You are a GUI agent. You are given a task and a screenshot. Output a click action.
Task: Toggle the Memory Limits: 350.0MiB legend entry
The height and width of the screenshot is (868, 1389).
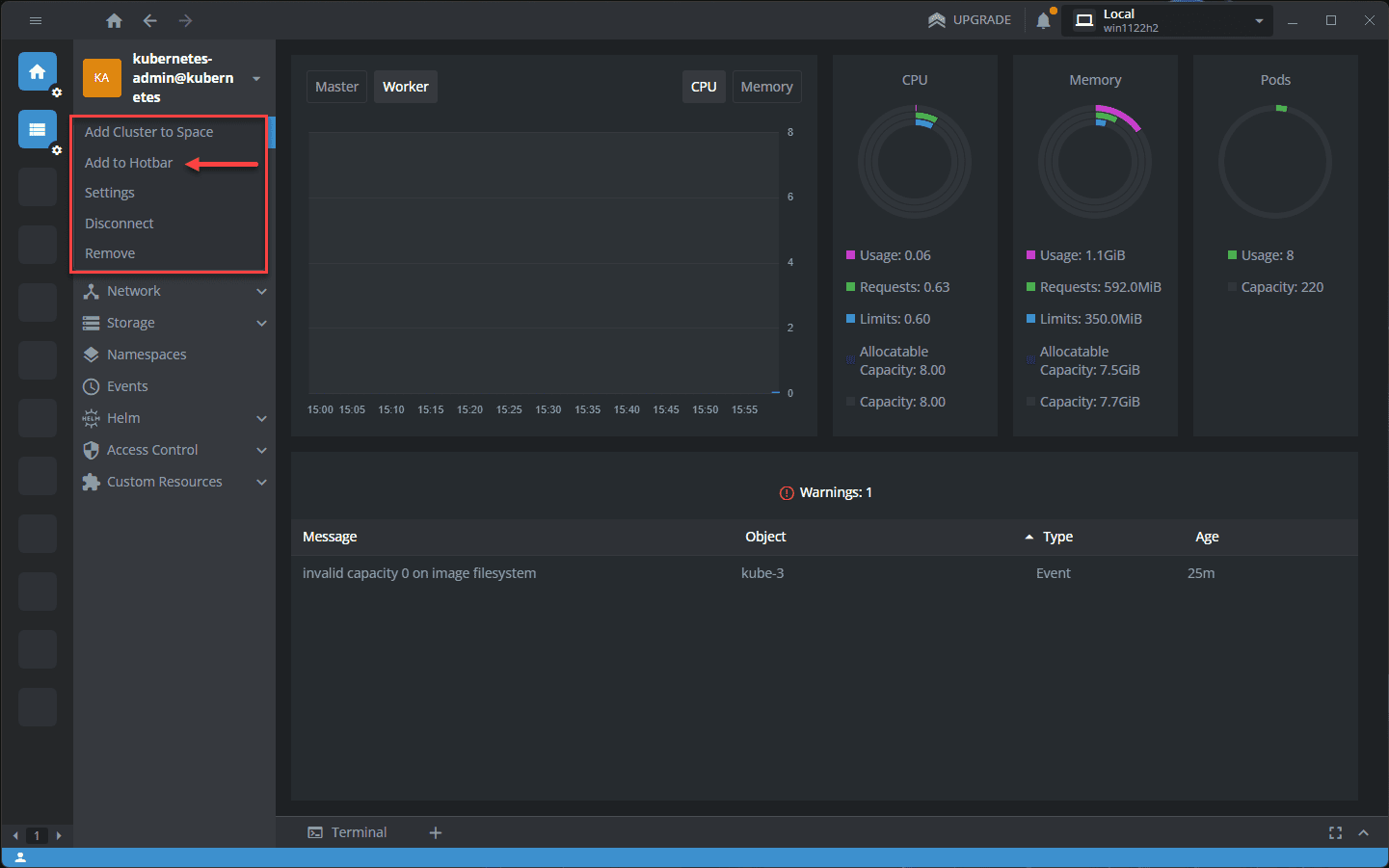(1084, 319)
